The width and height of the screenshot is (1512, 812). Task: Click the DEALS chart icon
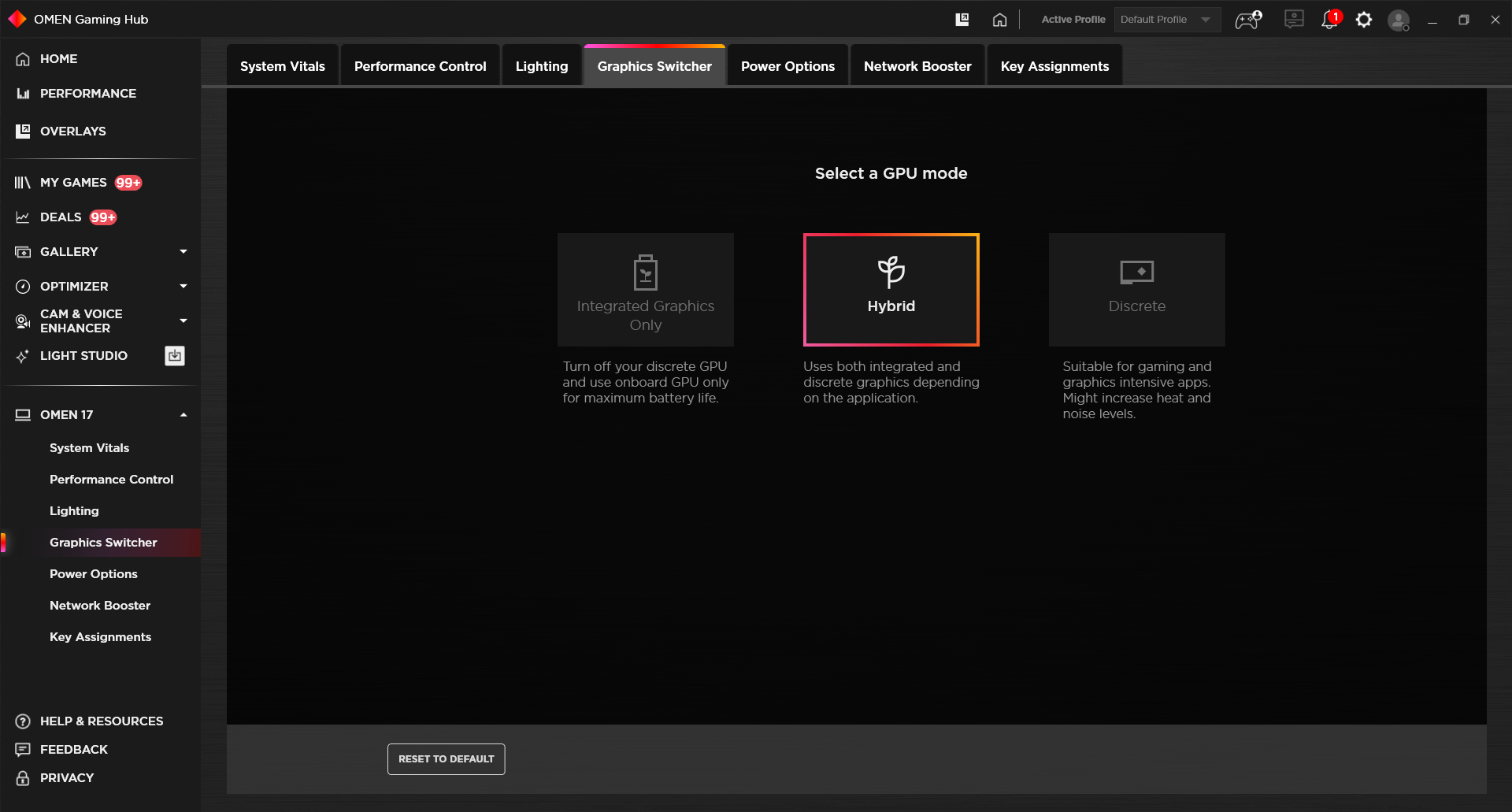click(x=23, y=217)
